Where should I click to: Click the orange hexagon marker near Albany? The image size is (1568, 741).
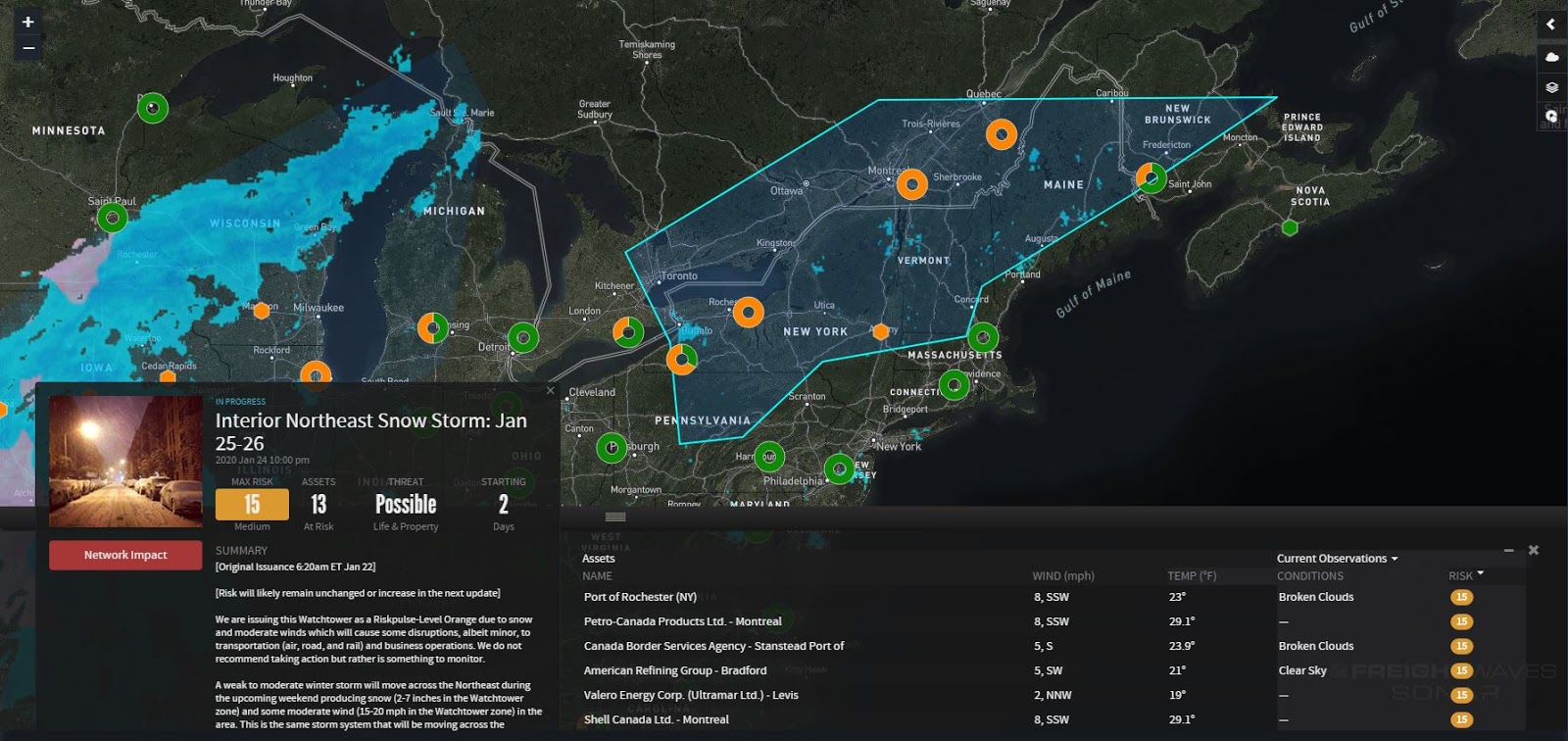[880, 331]
